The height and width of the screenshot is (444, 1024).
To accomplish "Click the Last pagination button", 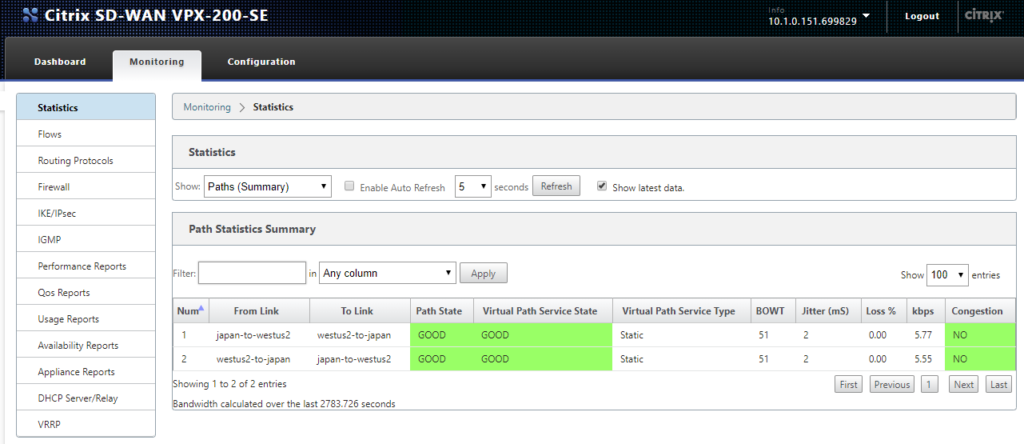I will click(x=999, y=385).
